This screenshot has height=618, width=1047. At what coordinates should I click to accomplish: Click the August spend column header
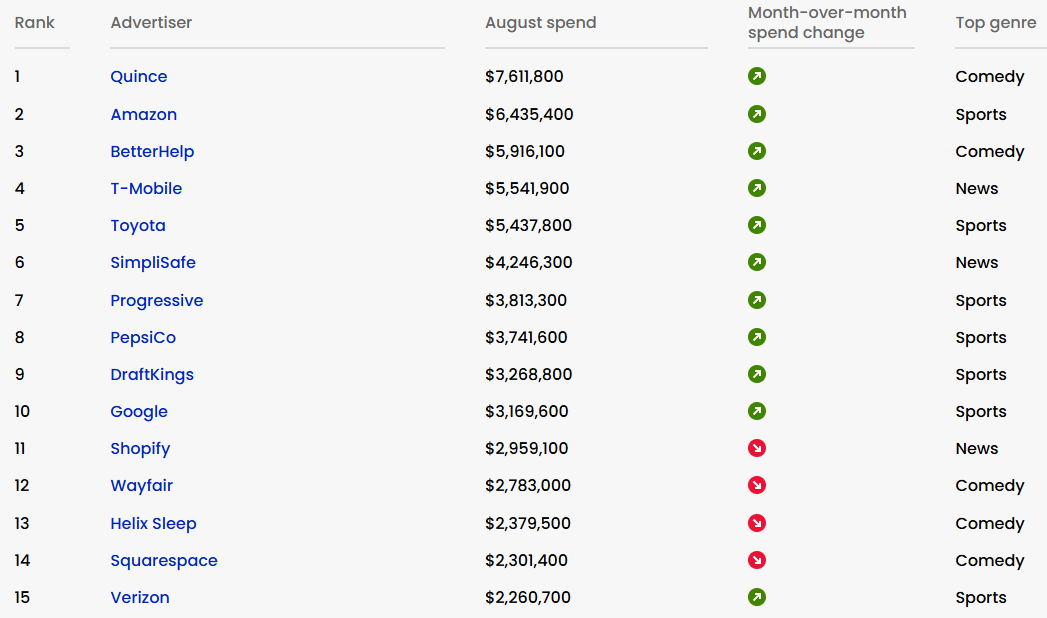[x=541, y=23]
